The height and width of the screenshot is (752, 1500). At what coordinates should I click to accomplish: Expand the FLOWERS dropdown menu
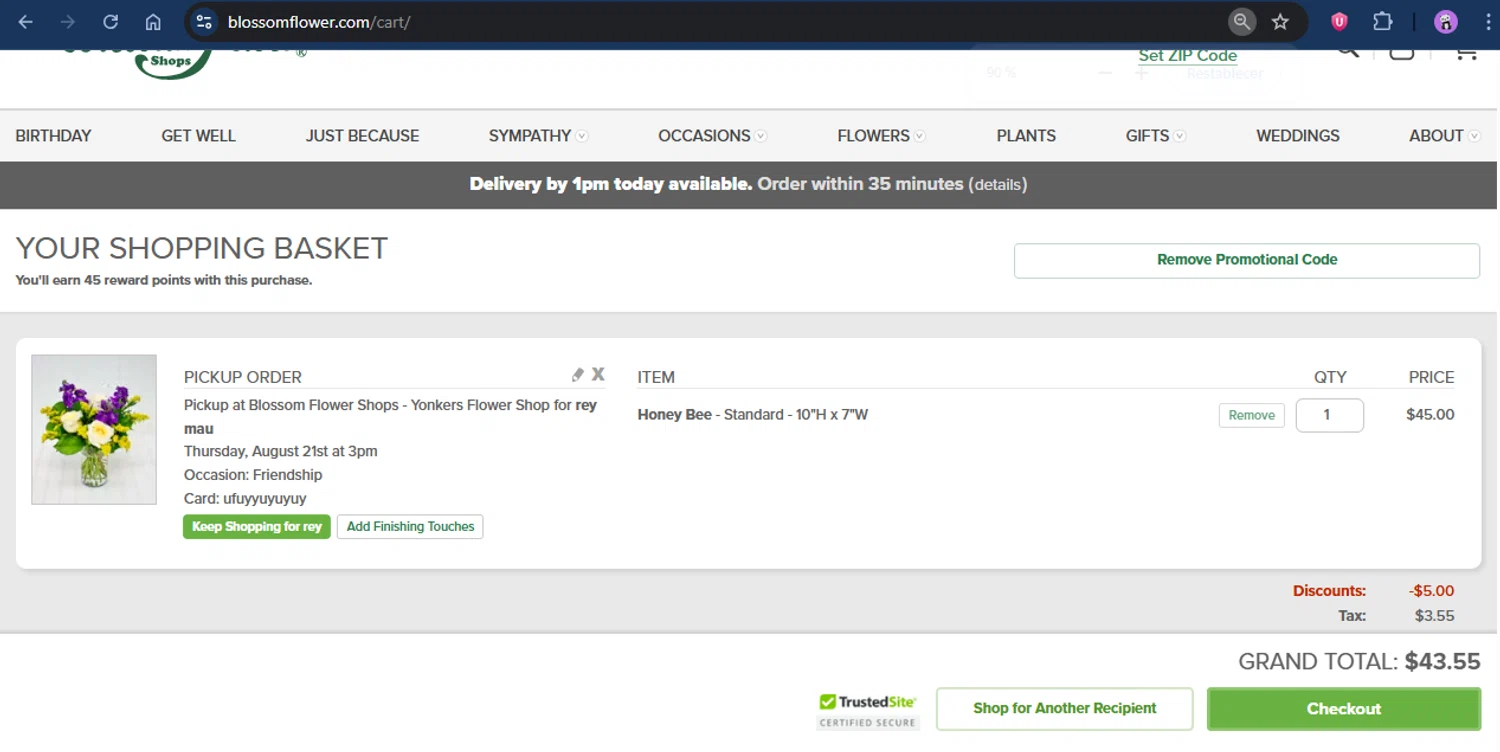tap(881, 135)
